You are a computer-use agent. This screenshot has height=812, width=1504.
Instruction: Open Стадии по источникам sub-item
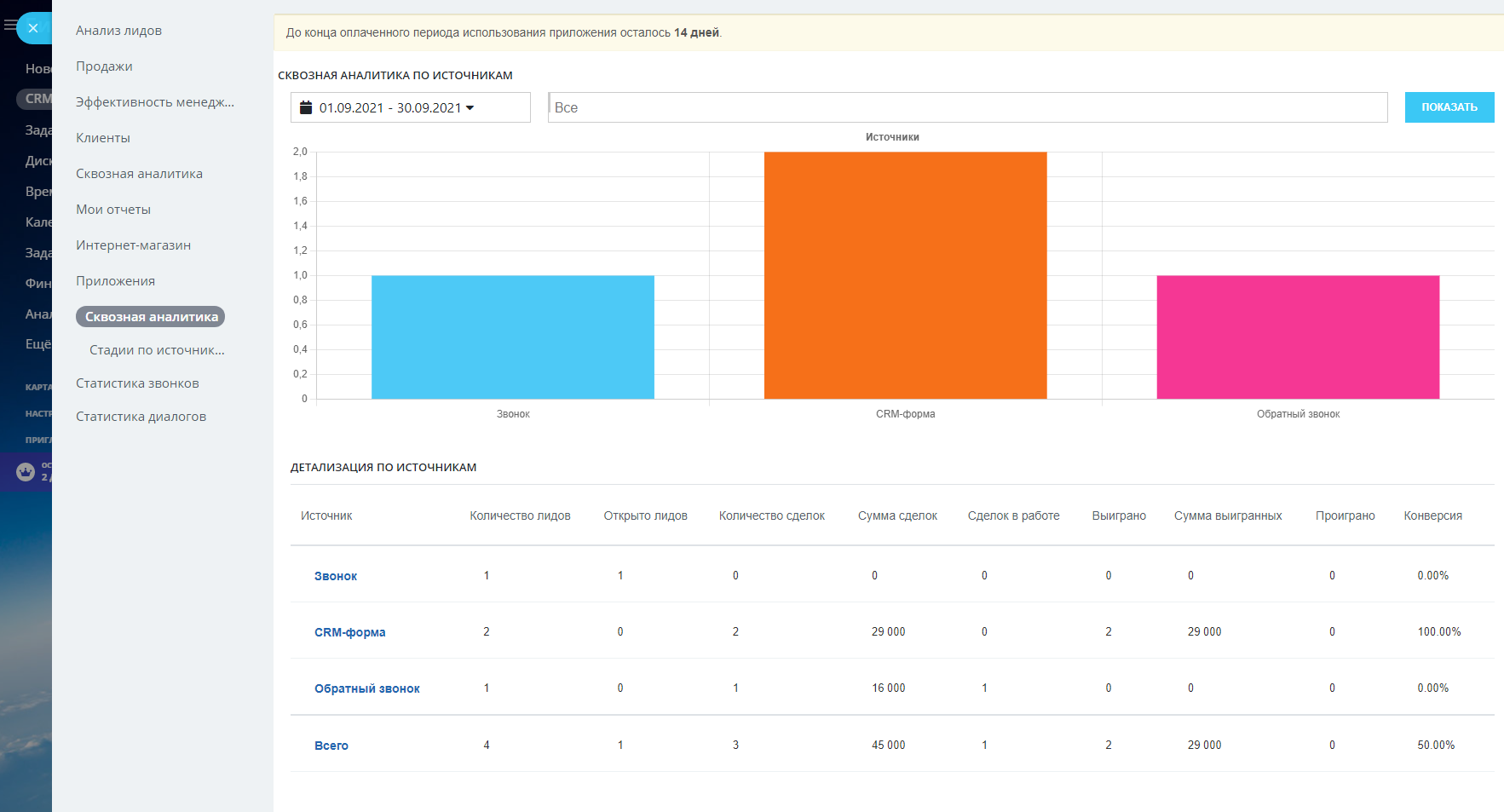coord(157,350)
